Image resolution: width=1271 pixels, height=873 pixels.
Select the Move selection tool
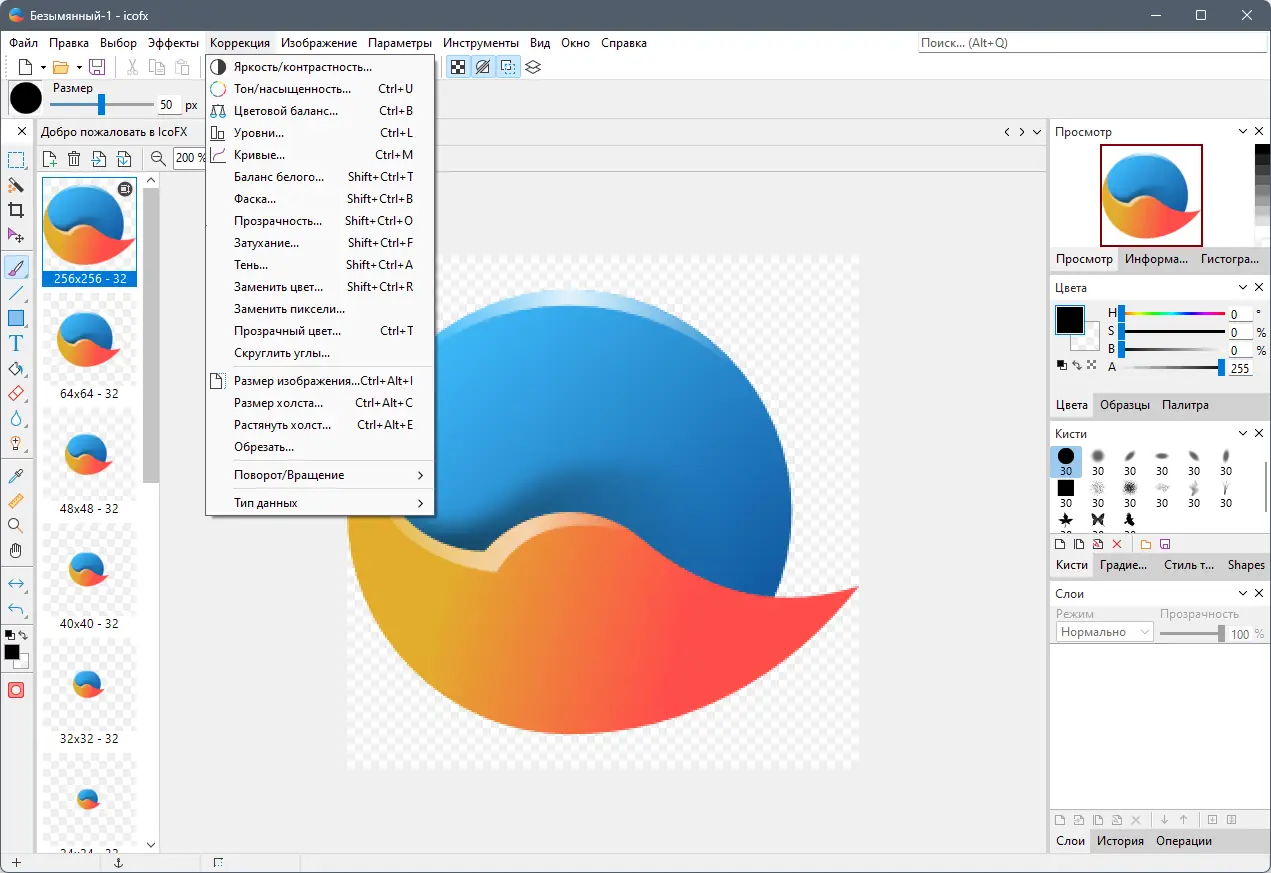16,235
